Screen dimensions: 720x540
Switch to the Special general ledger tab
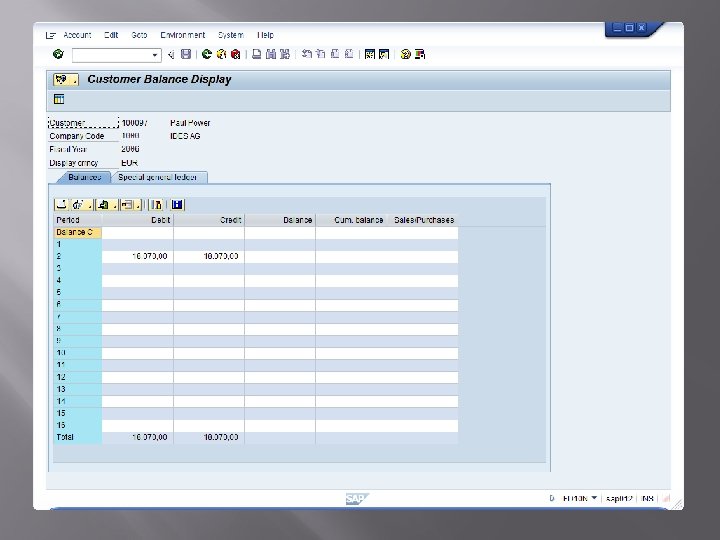[158, 177]
